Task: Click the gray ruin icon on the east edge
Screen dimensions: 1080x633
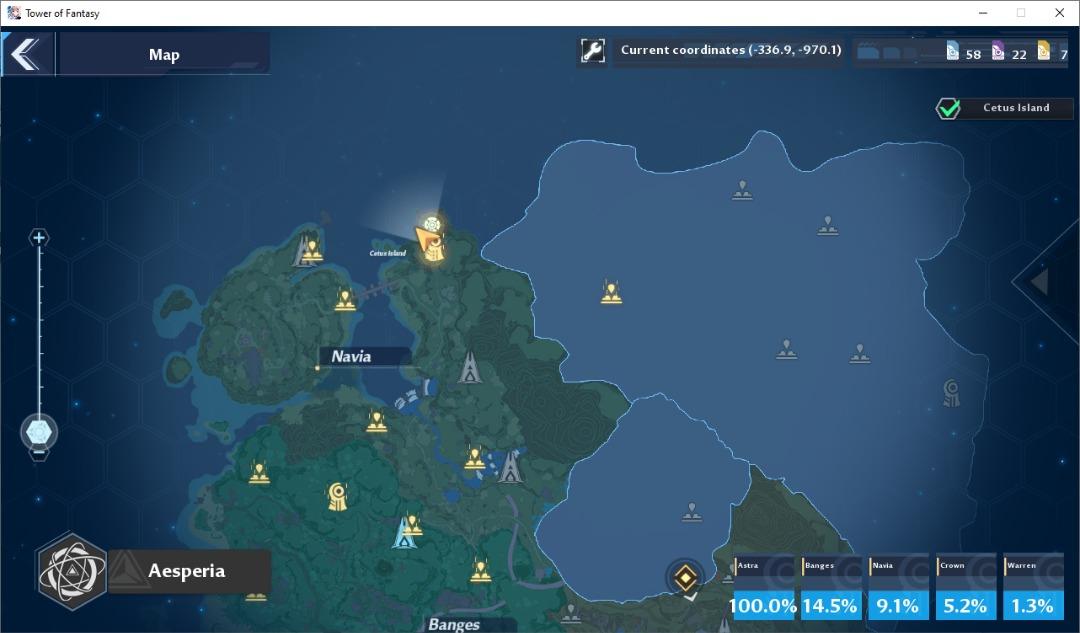Action: point(951,392)
